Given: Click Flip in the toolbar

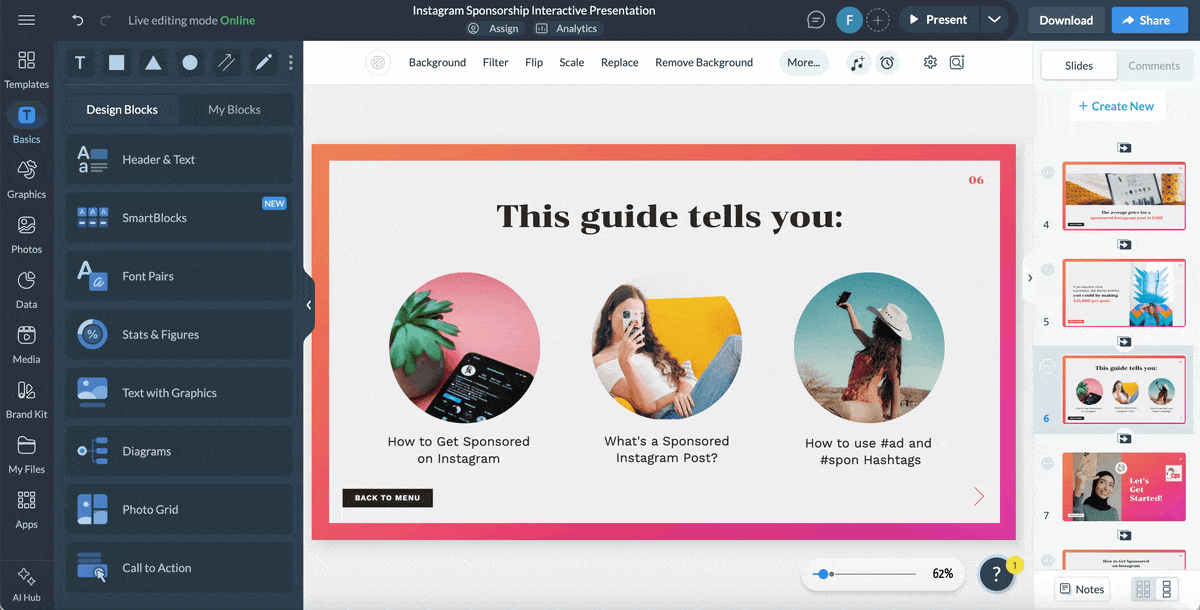Looking at the screenshot, I should (x=534, y=62).
